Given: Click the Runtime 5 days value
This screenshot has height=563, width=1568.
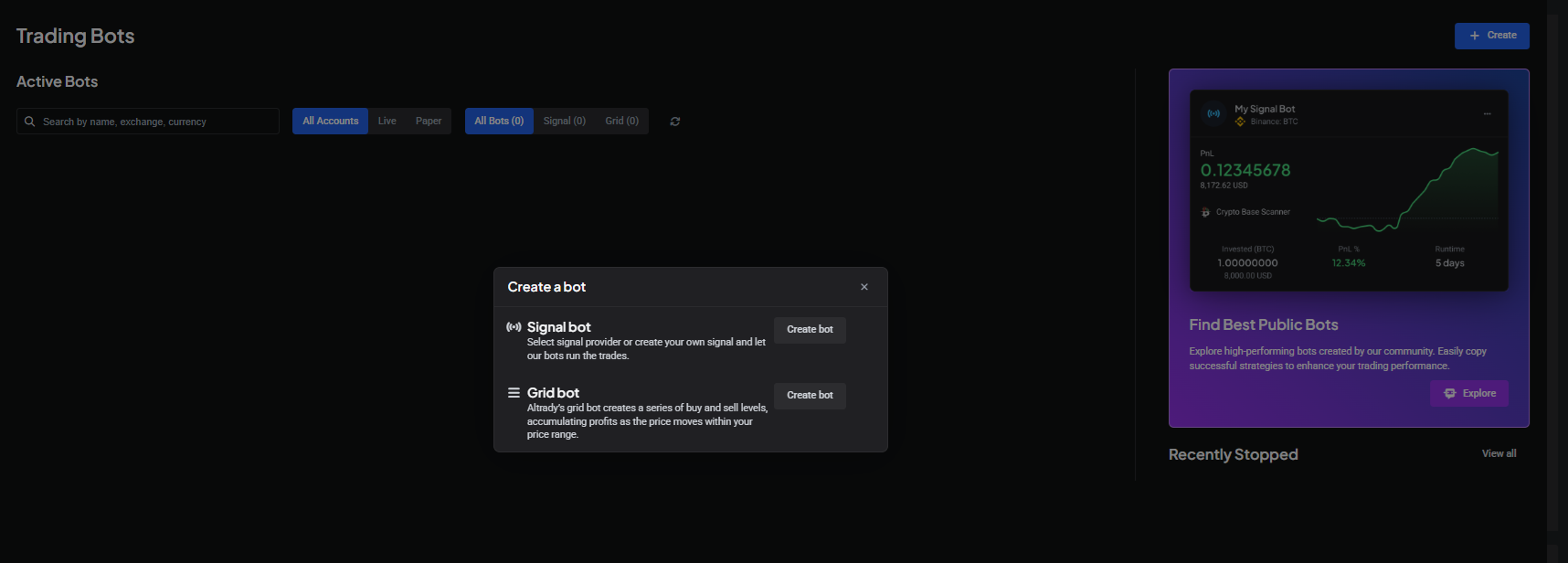Looking at the screenshot, I should click(1449, 263).
